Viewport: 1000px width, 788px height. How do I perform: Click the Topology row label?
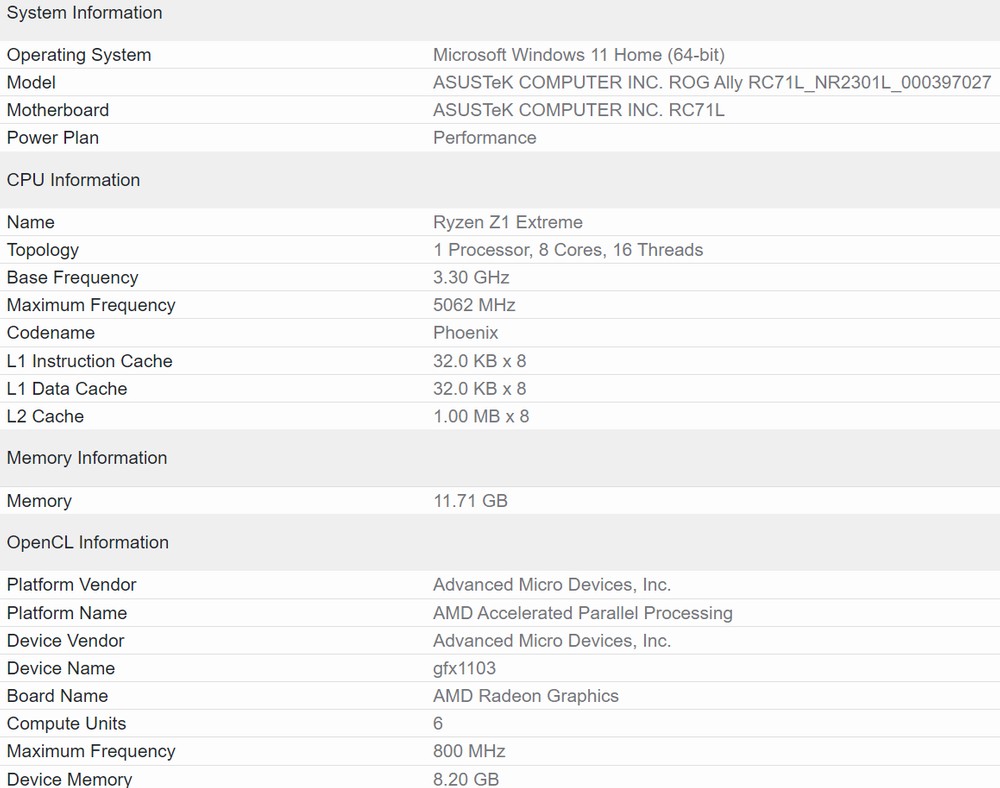pos(43,250)
